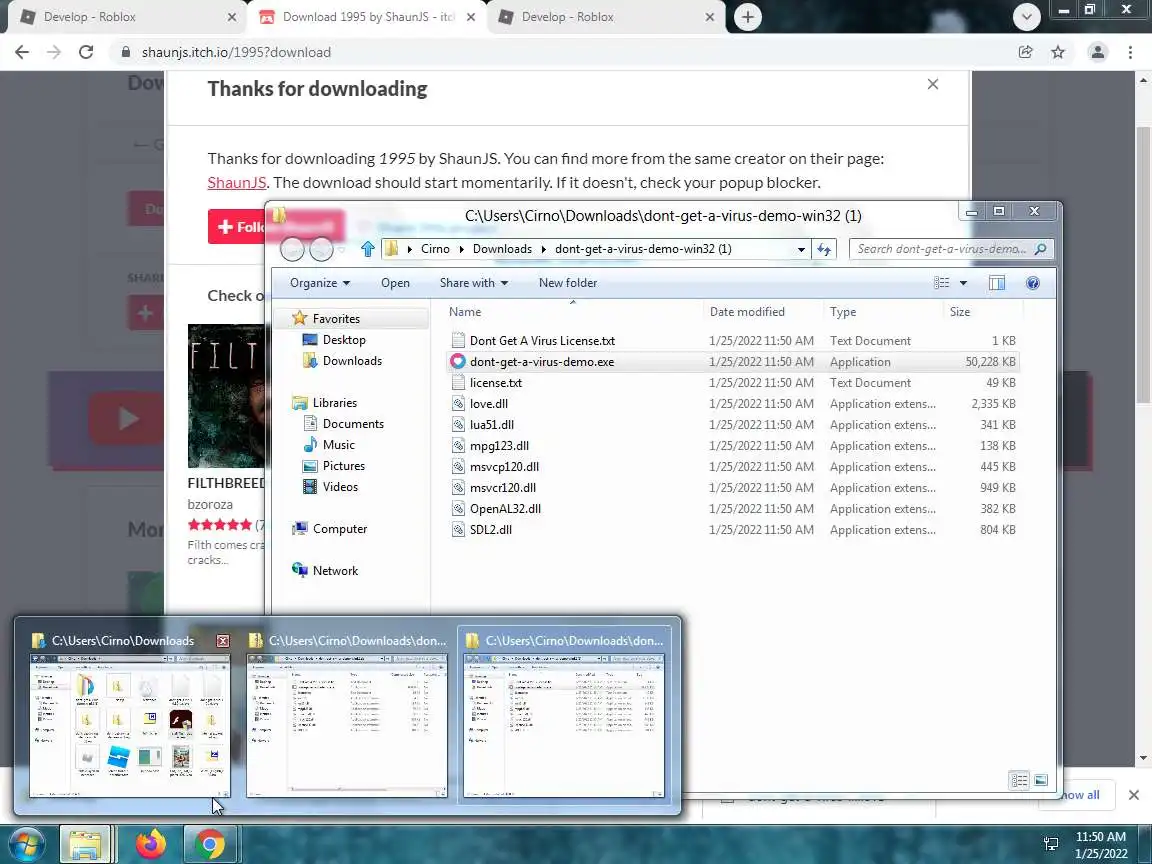Go back in Chrome
The width and height of the screenshot is (1152, 864).
[x=22, y=52]
